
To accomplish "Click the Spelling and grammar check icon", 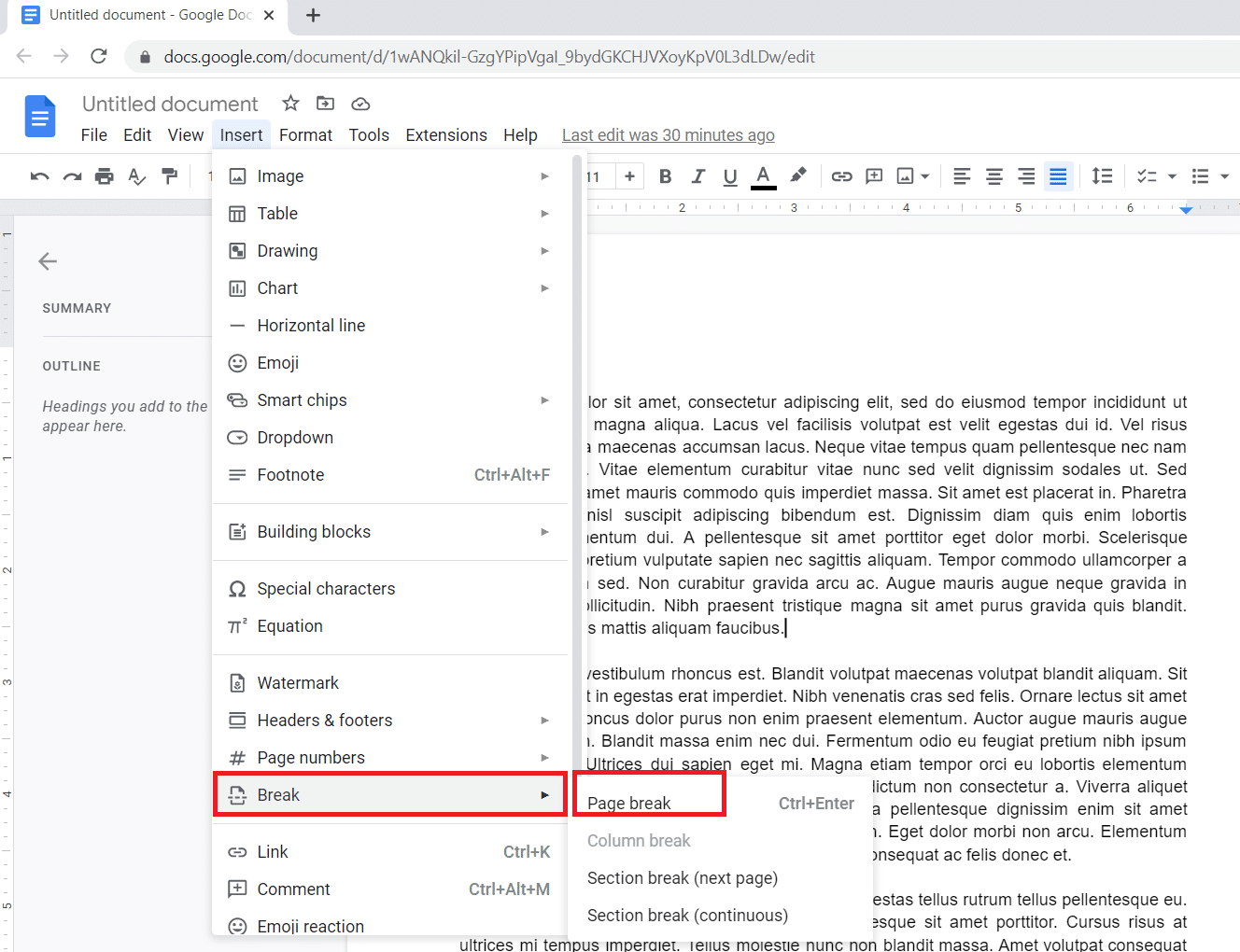I will [135, 176].
